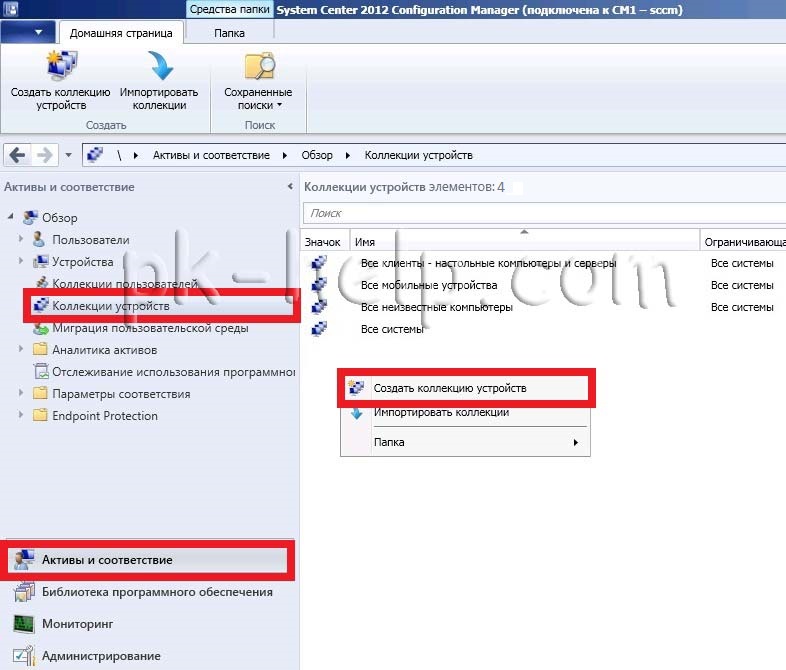Click icon of Все системы collection row
Viewport: 786px width, 670px height.
tap(319, 329)
